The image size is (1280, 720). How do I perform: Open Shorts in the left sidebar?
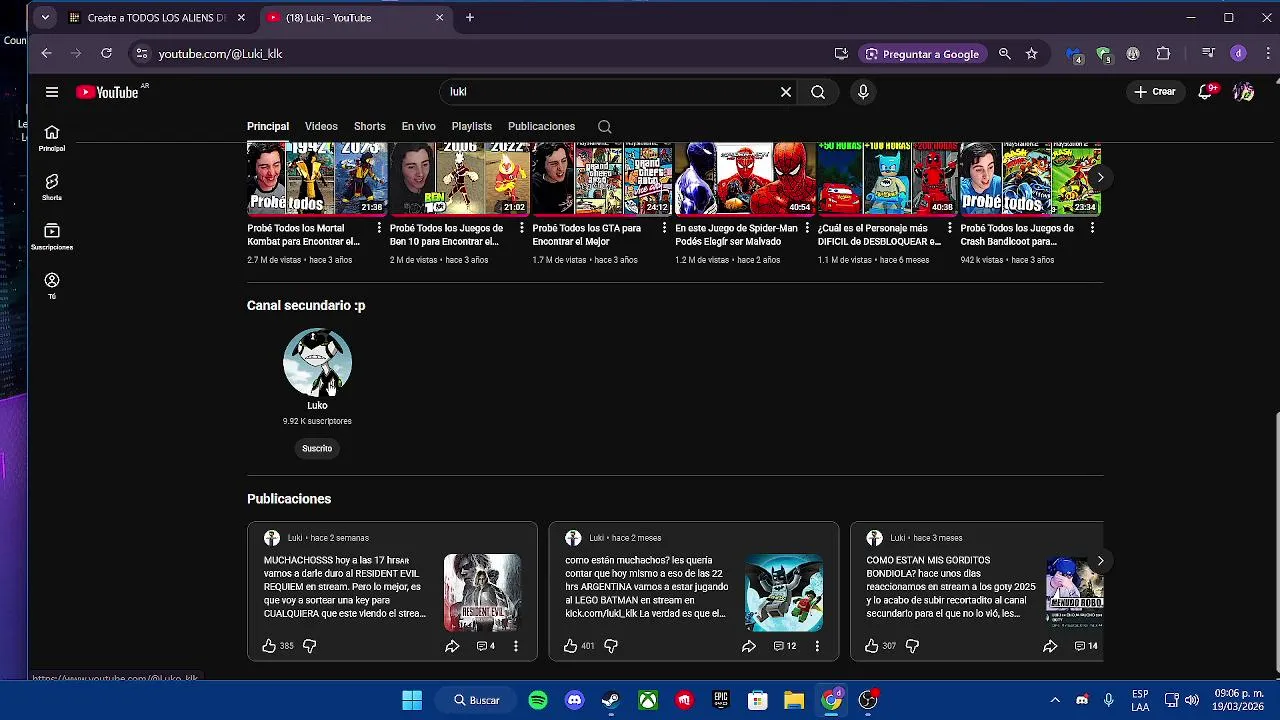click(x=52, y=187)
